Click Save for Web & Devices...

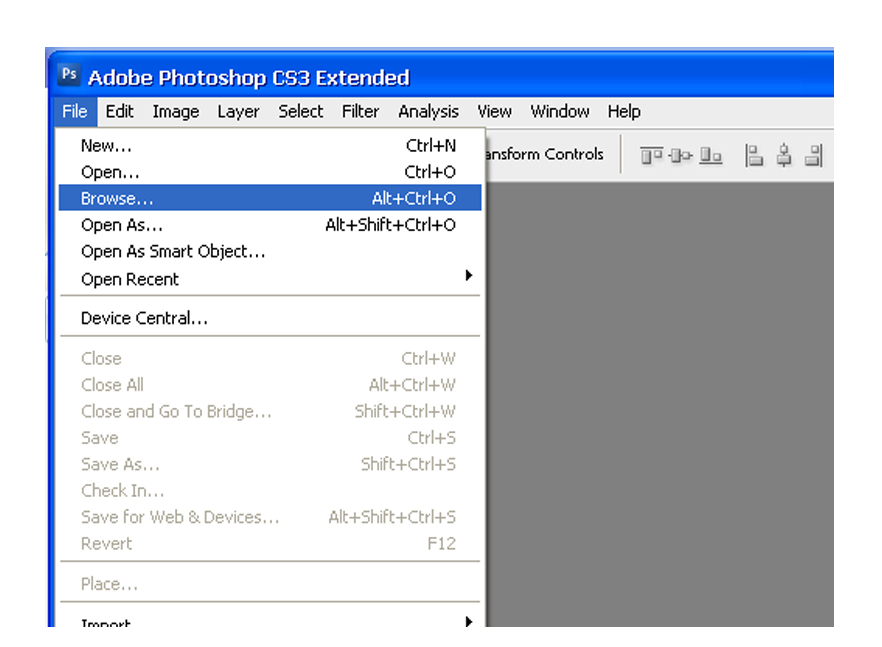pos(270,517)
